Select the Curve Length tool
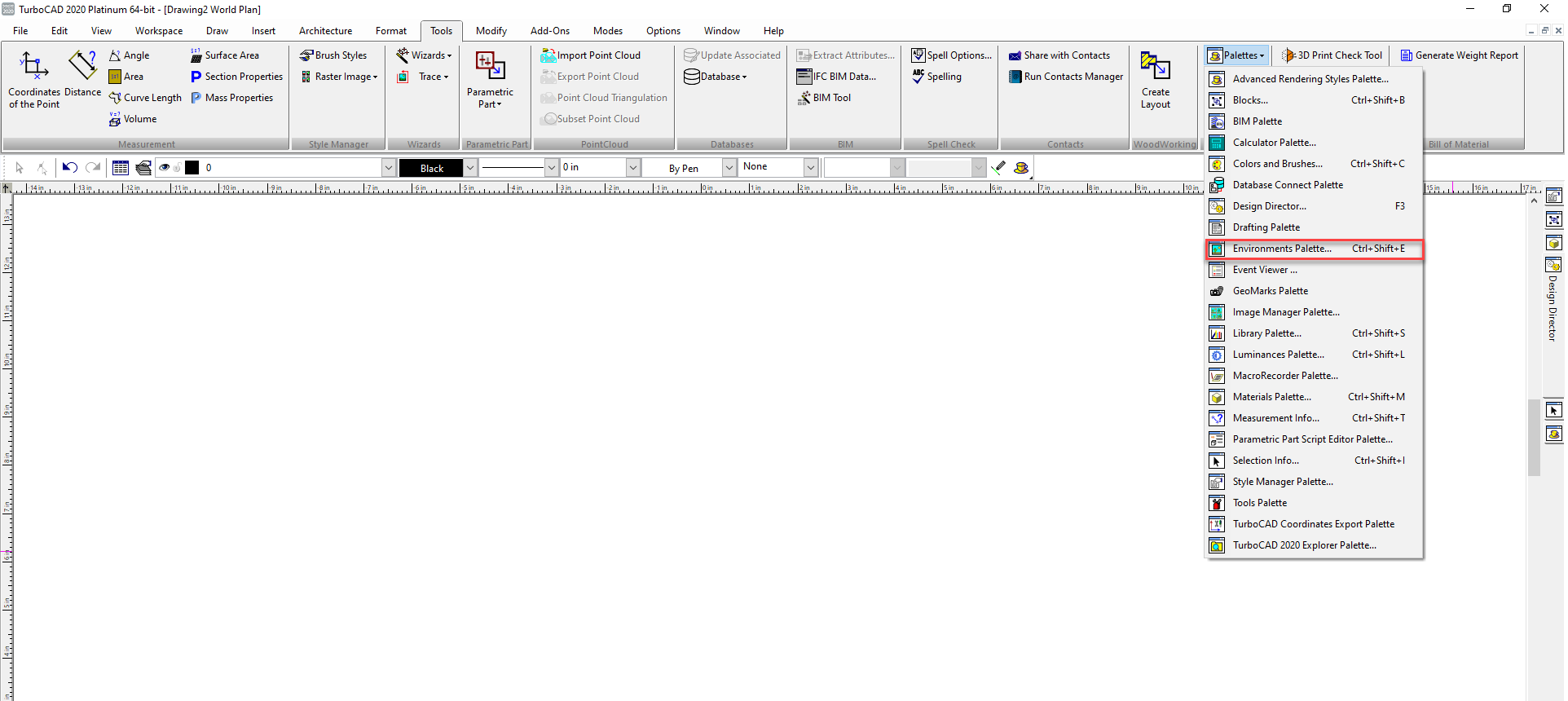The height and width of the screenshot is (701, 1568). point(145,98)
